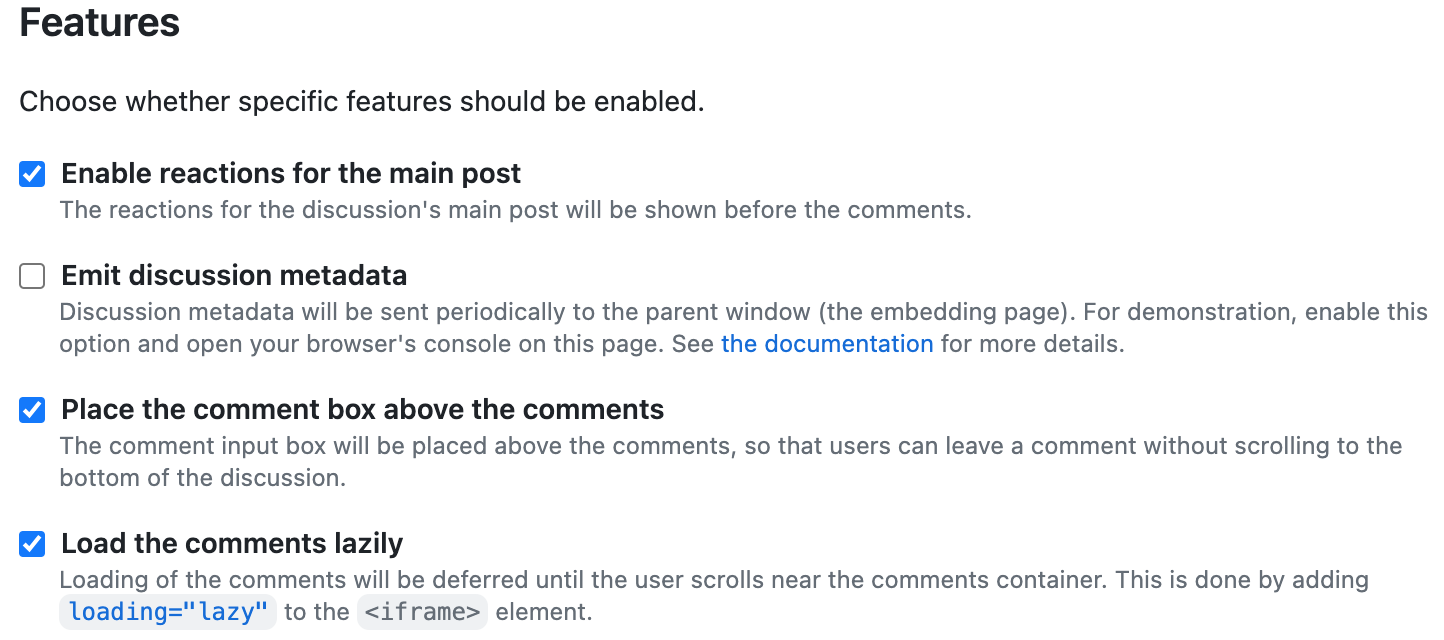The image size is (1444, 640).
Task: Open the documentation link
Action: tap(827, 344)
